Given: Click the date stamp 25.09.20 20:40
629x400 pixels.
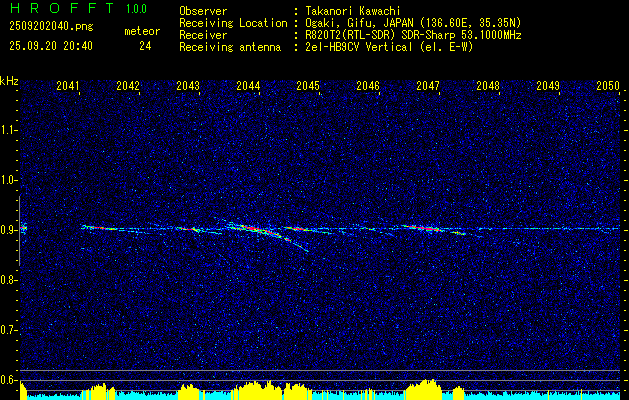Looking at the screenshot, I should (51, 46).
